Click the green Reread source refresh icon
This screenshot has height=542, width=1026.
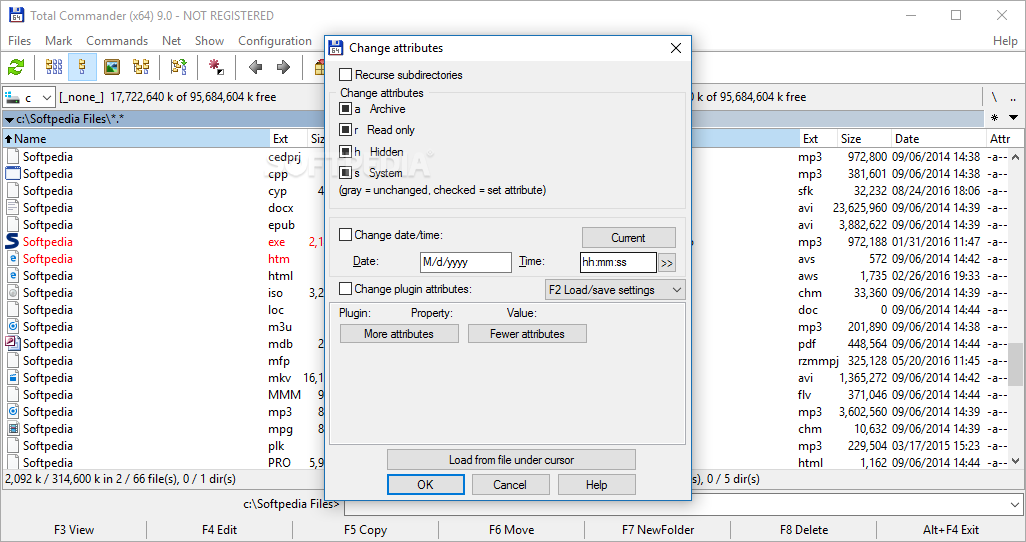[x=16, y=67]
